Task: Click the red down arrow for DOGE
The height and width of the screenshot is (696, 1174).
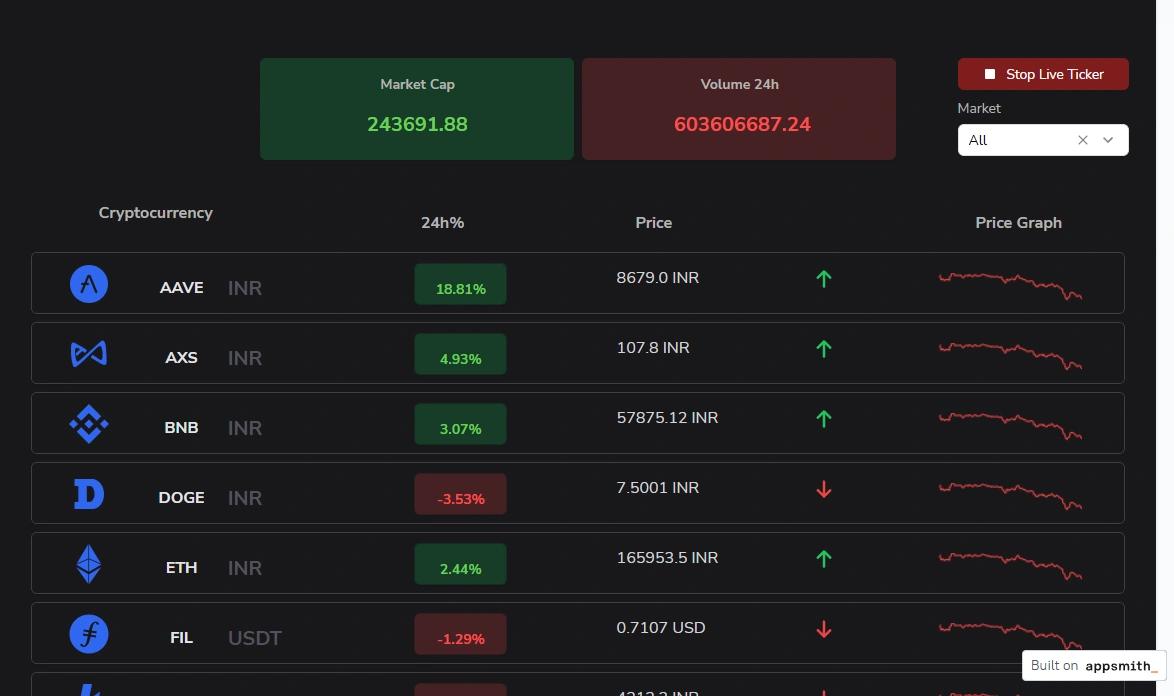Action: coord(824,489)
